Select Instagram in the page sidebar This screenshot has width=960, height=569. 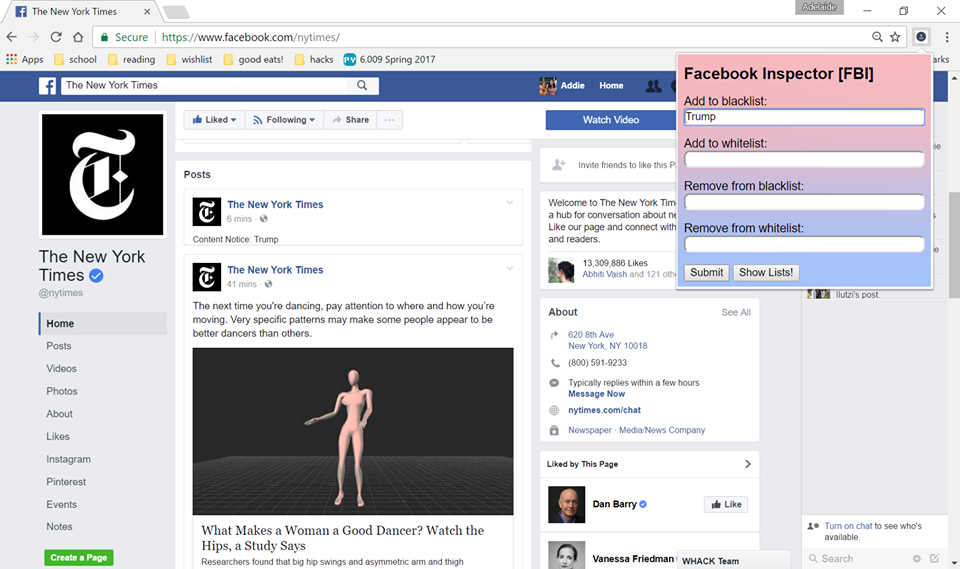69,459
